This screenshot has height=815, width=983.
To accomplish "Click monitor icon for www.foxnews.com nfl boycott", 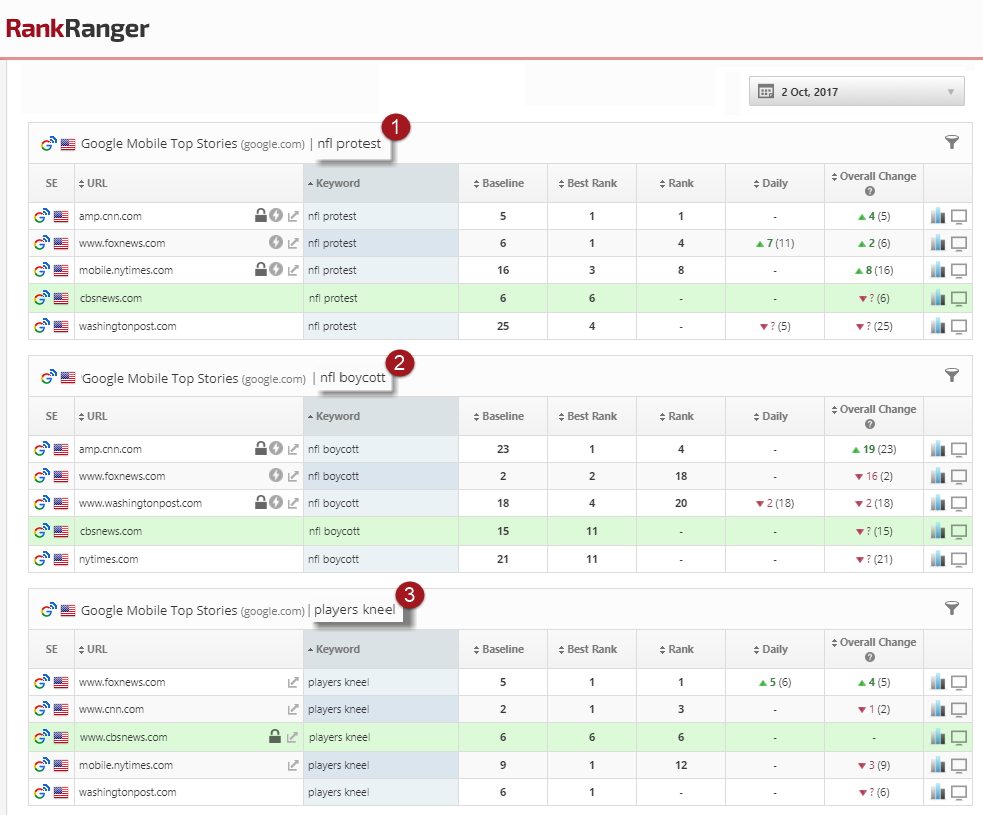I will tap(959, 477).
